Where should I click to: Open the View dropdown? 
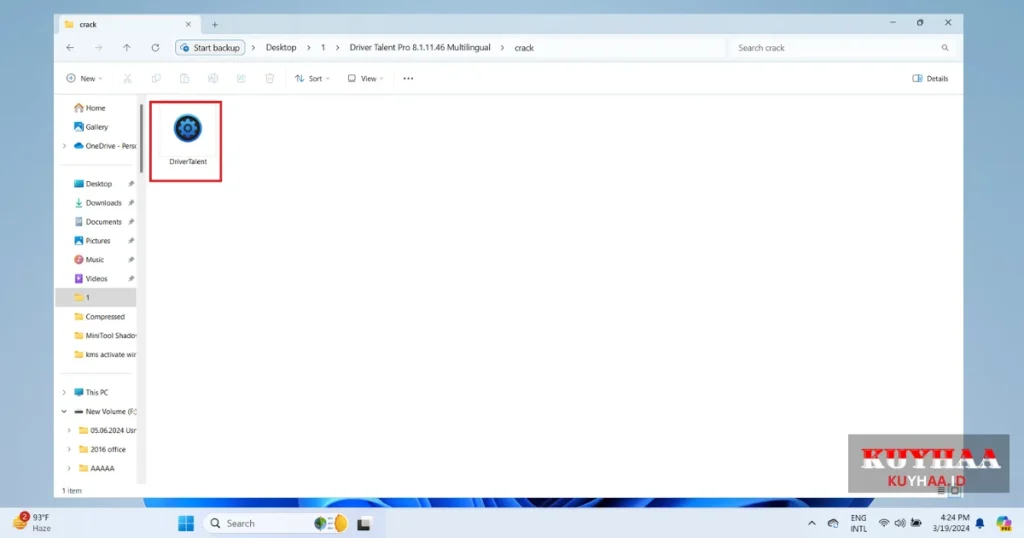tap(366, 78)
